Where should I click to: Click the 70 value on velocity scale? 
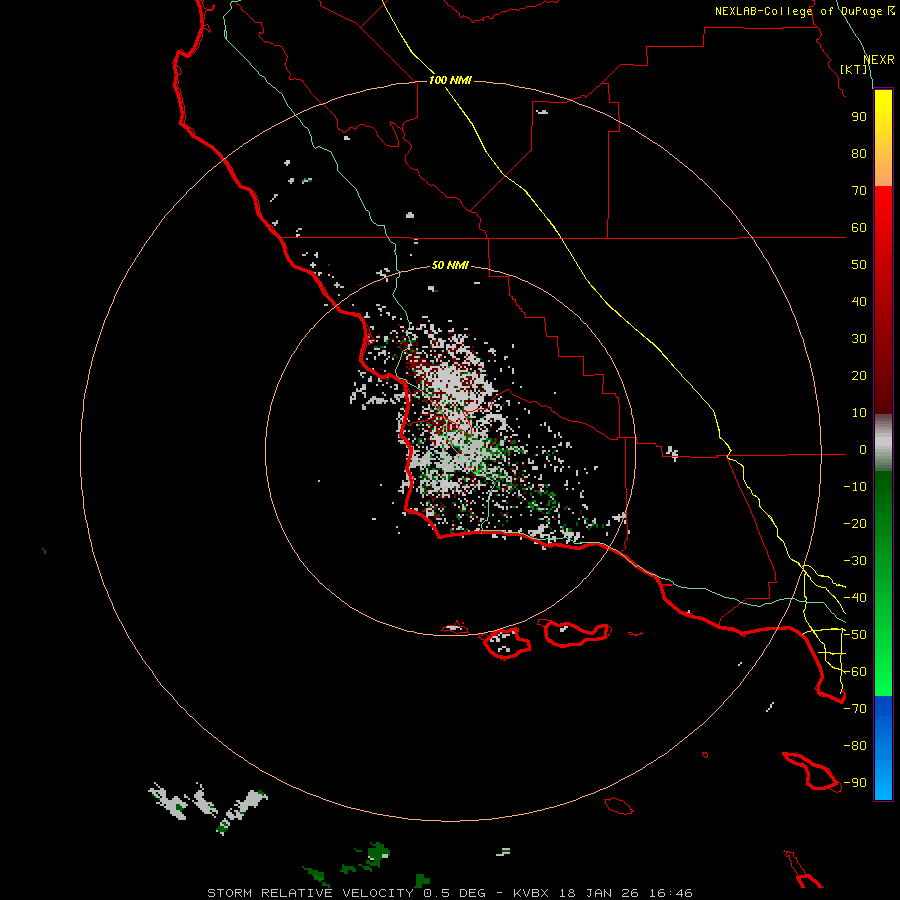tap(859, 191)
